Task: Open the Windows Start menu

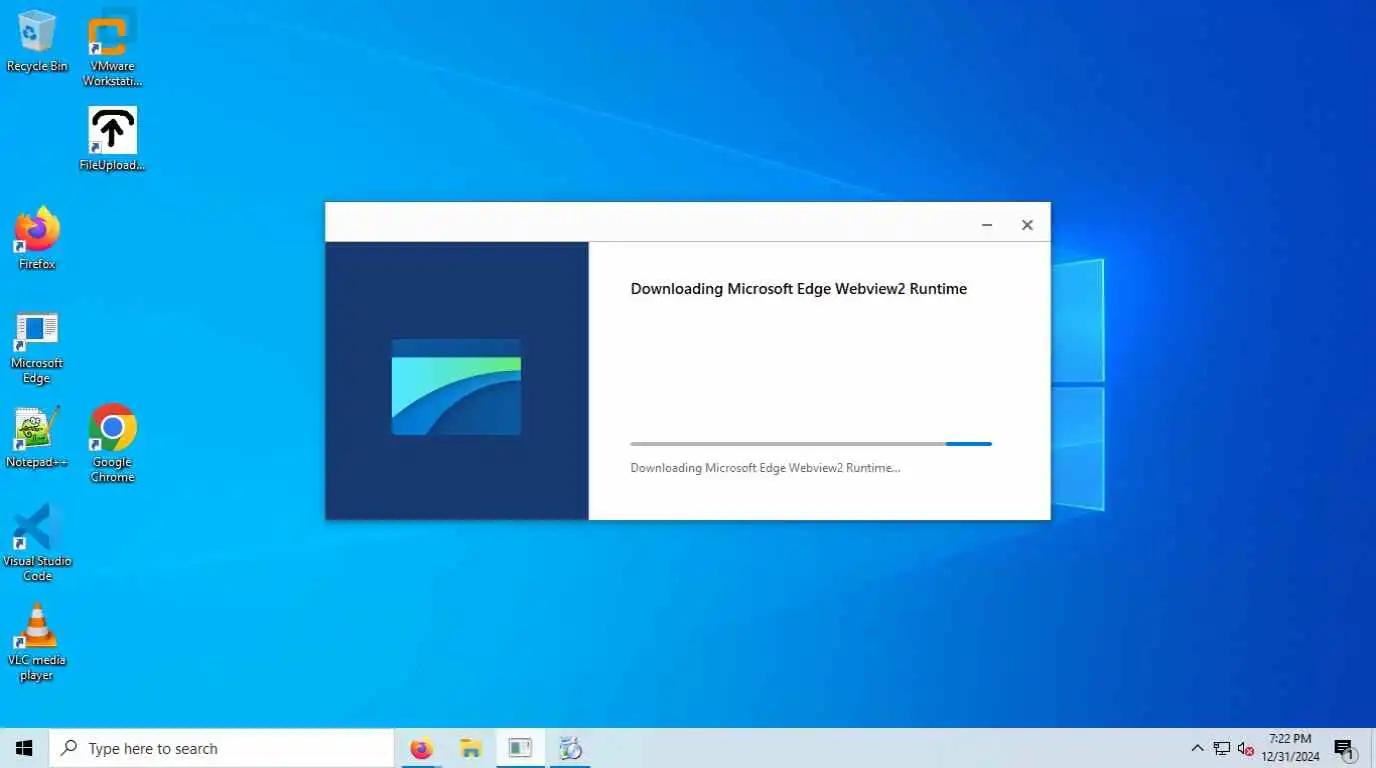Action: pyautogui.click(x=24, y=748)
